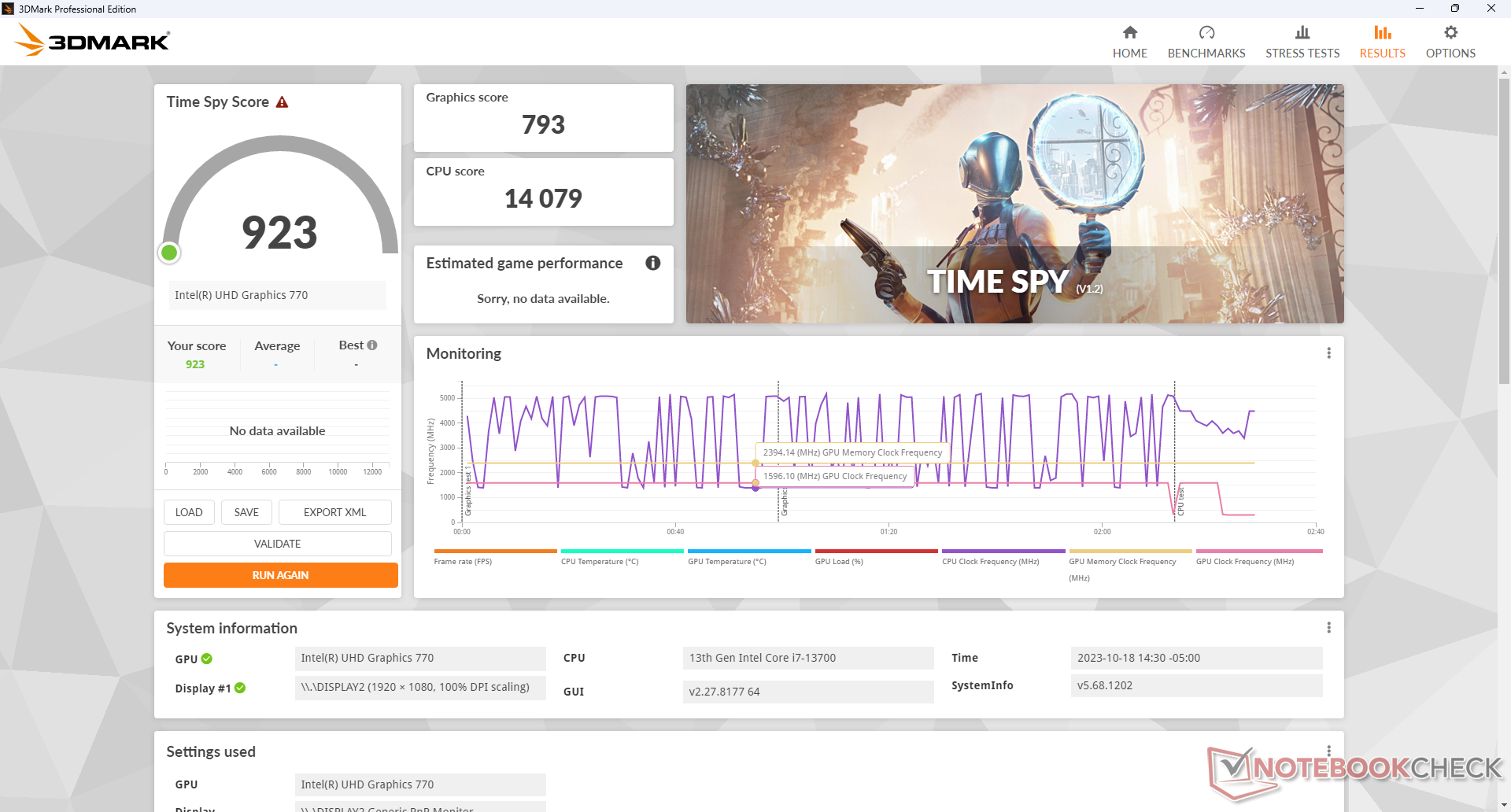Click the Estimated game performance info icon
Image resolution: width=1511 pixels, height=812 pixels.
point(652,263)
